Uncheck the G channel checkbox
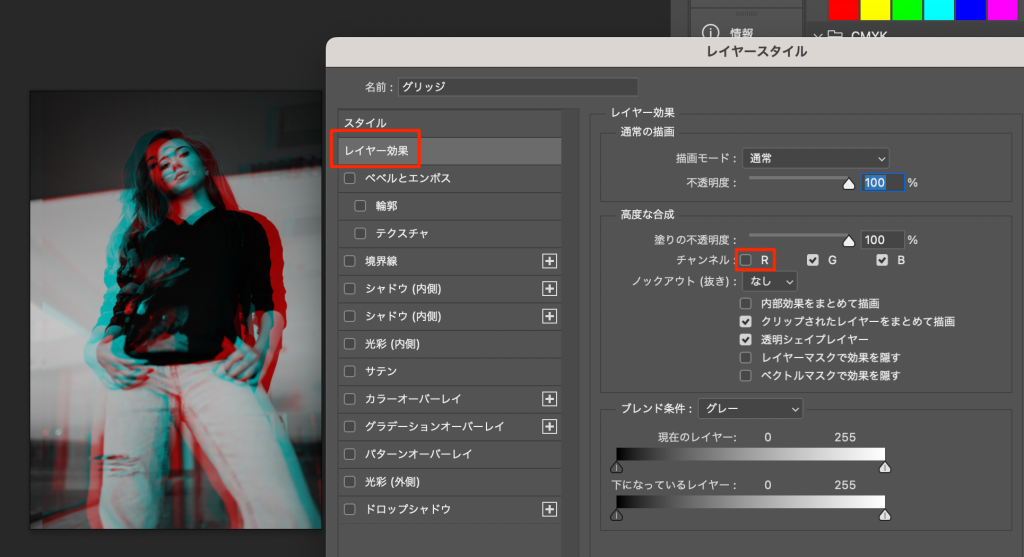The width and height of the screenshot is (1024, 557). [813, 260]
